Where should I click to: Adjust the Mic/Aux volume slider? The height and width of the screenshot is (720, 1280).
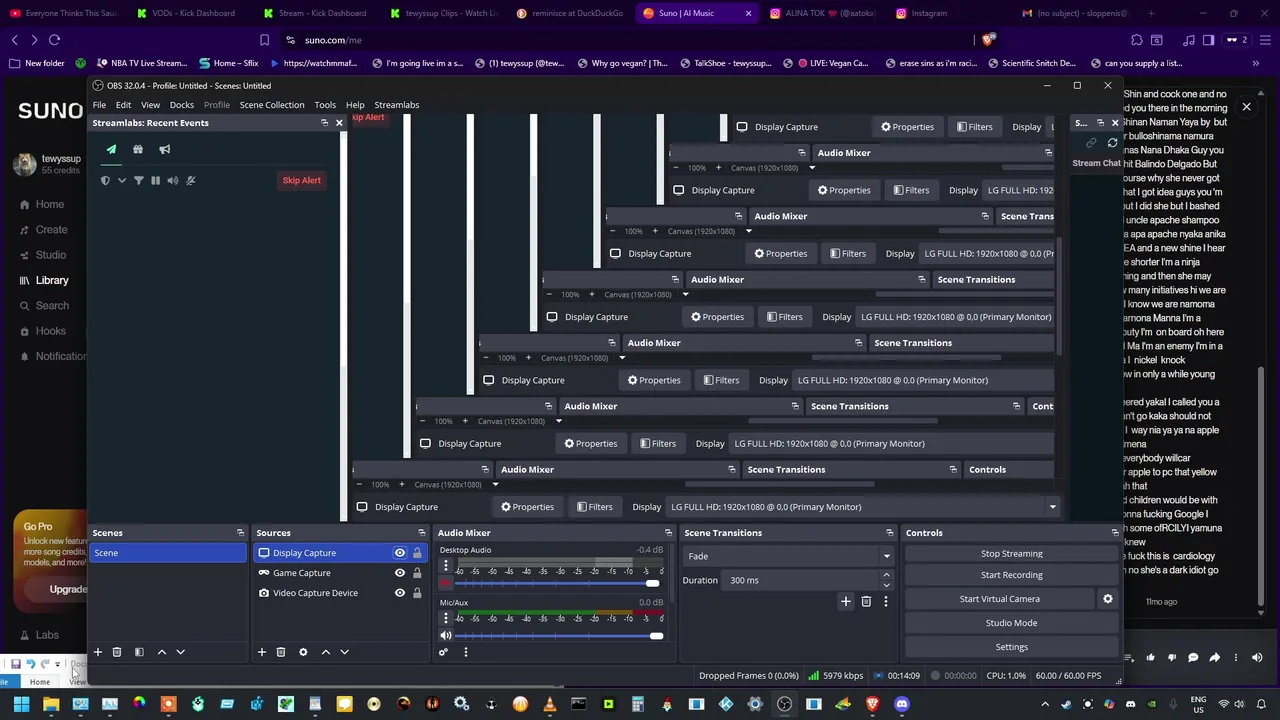559,636
